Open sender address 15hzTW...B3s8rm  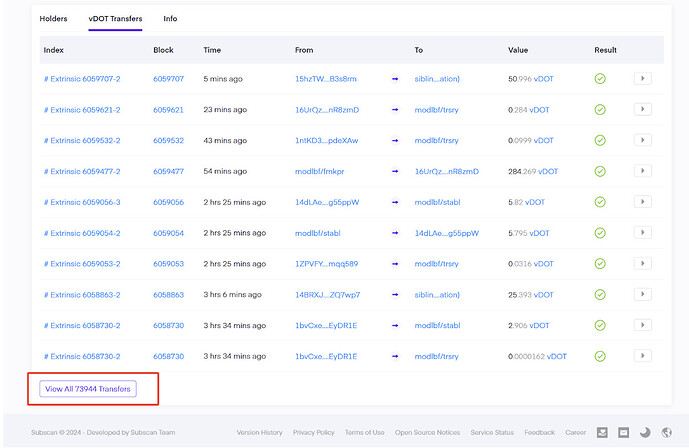tap(326, 79)
